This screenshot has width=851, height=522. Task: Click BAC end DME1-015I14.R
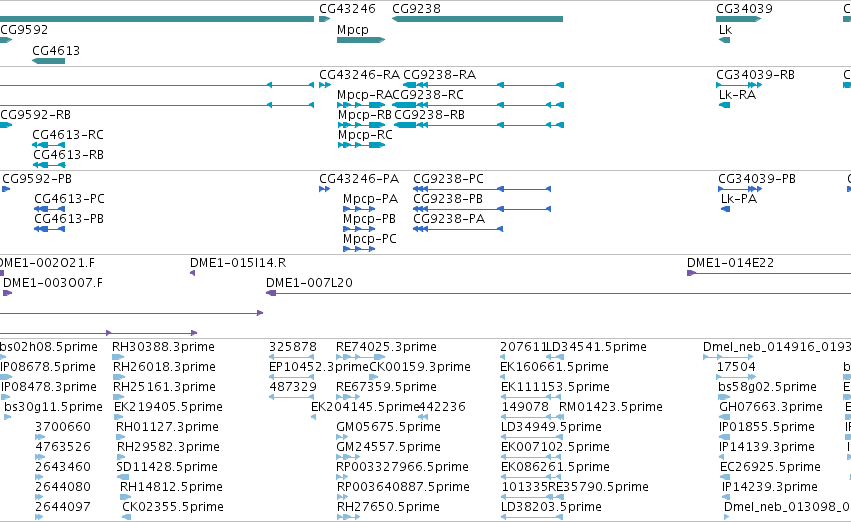tap(238, 263)
